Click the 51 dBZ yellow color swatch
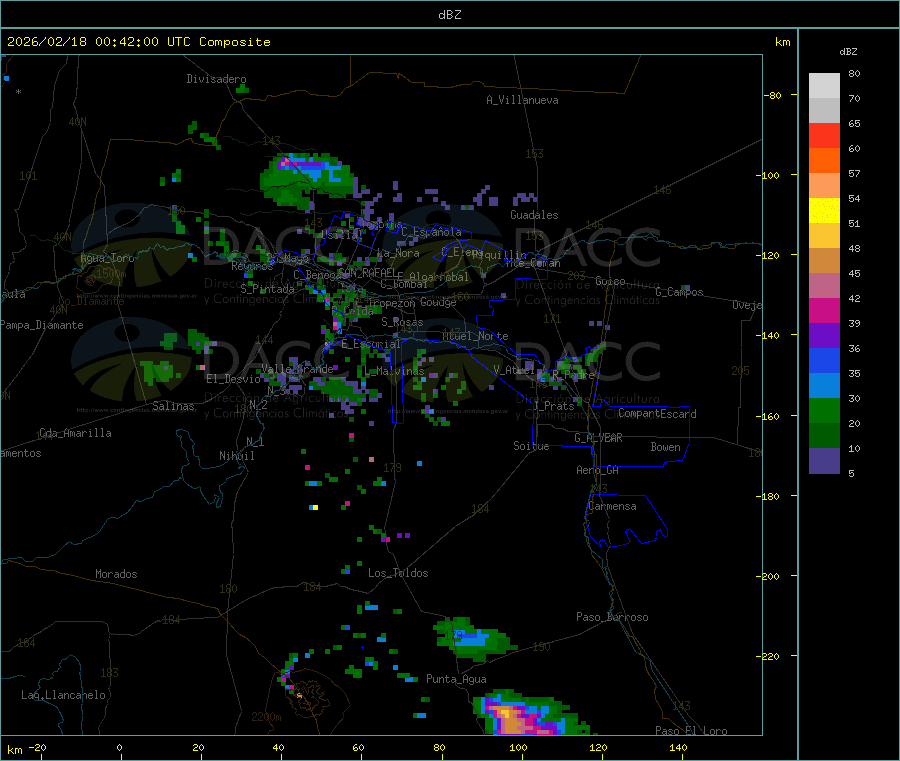The image size is (900, 761). (824, 211)
